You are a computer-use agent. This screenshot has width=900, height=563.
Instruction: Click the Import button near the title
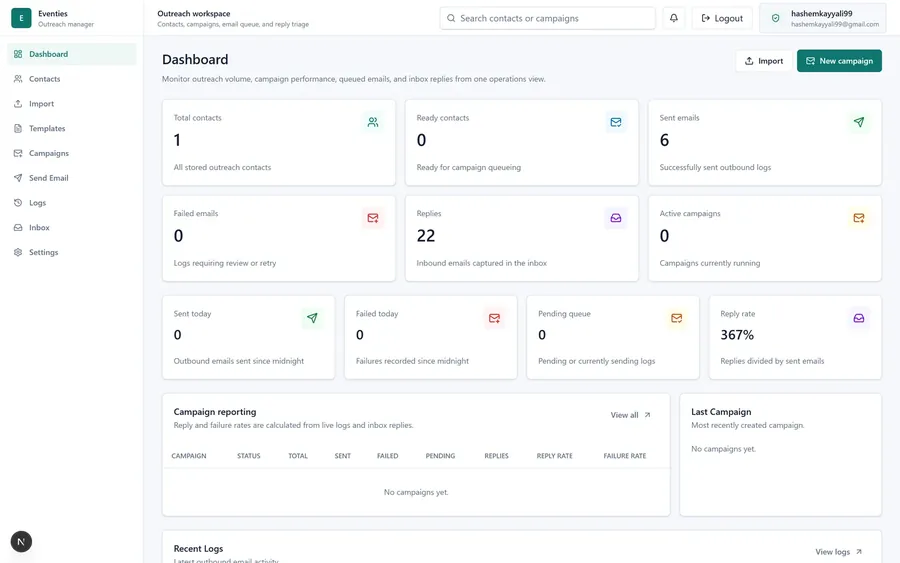point(763,61)
